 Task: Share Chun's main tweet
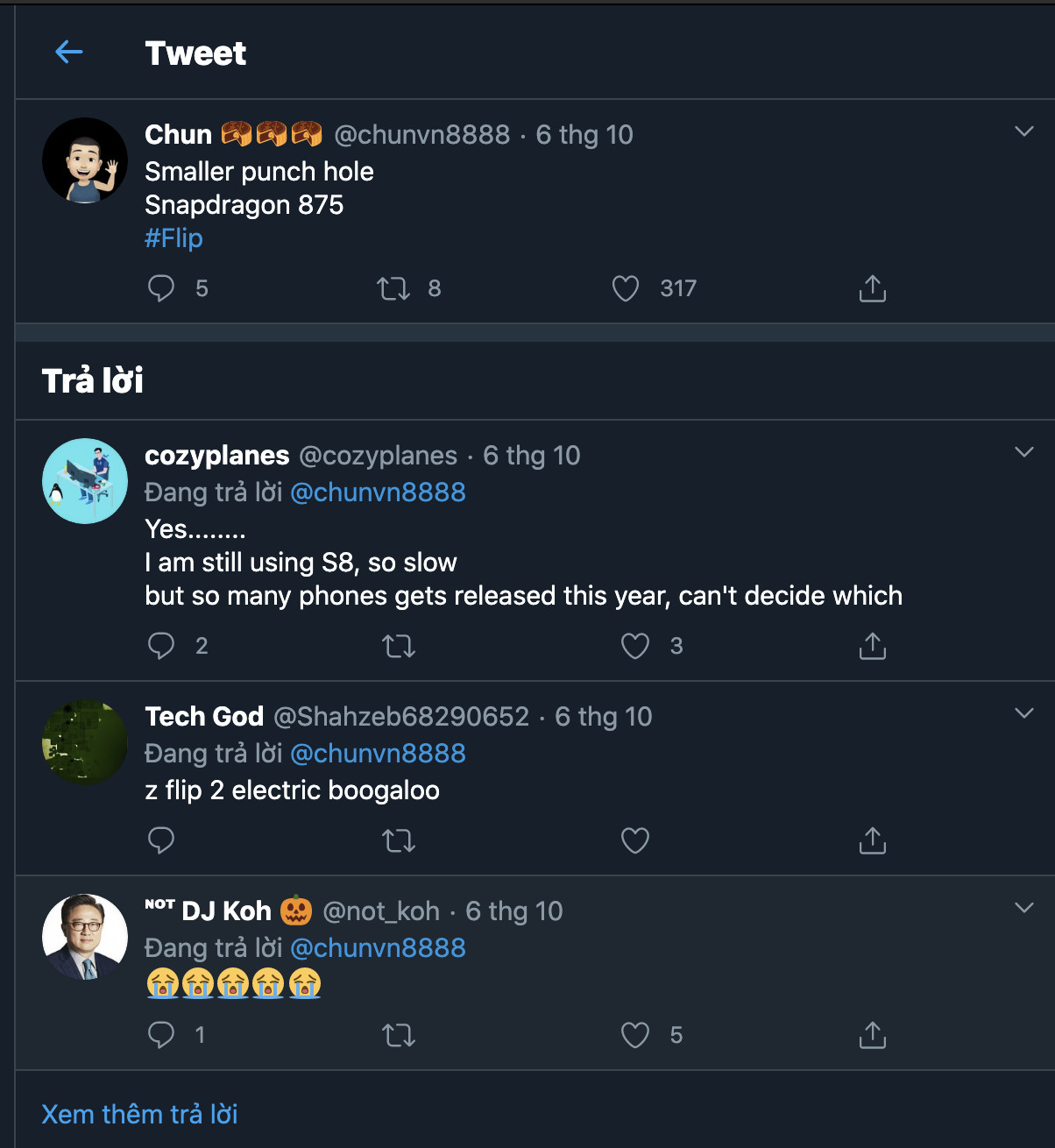pos(872,288)
